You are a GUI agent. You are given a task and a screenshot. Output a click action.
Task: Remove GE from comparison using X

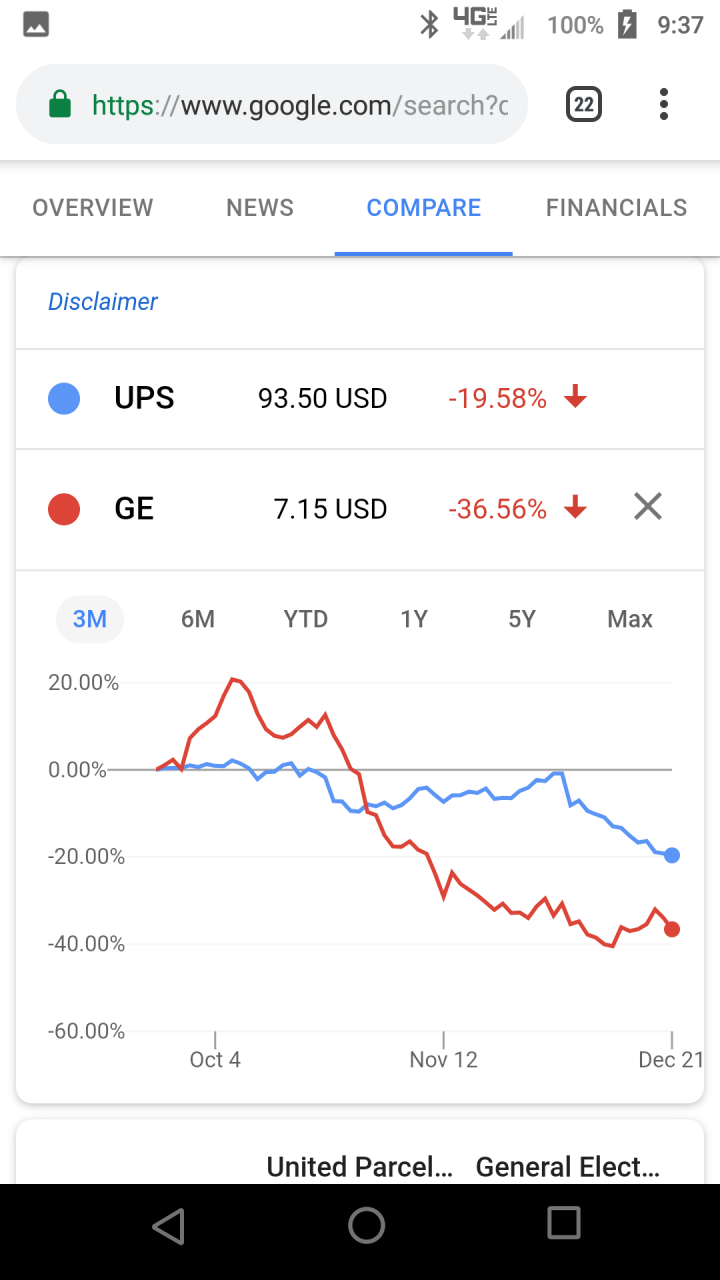tap(648, 508)
